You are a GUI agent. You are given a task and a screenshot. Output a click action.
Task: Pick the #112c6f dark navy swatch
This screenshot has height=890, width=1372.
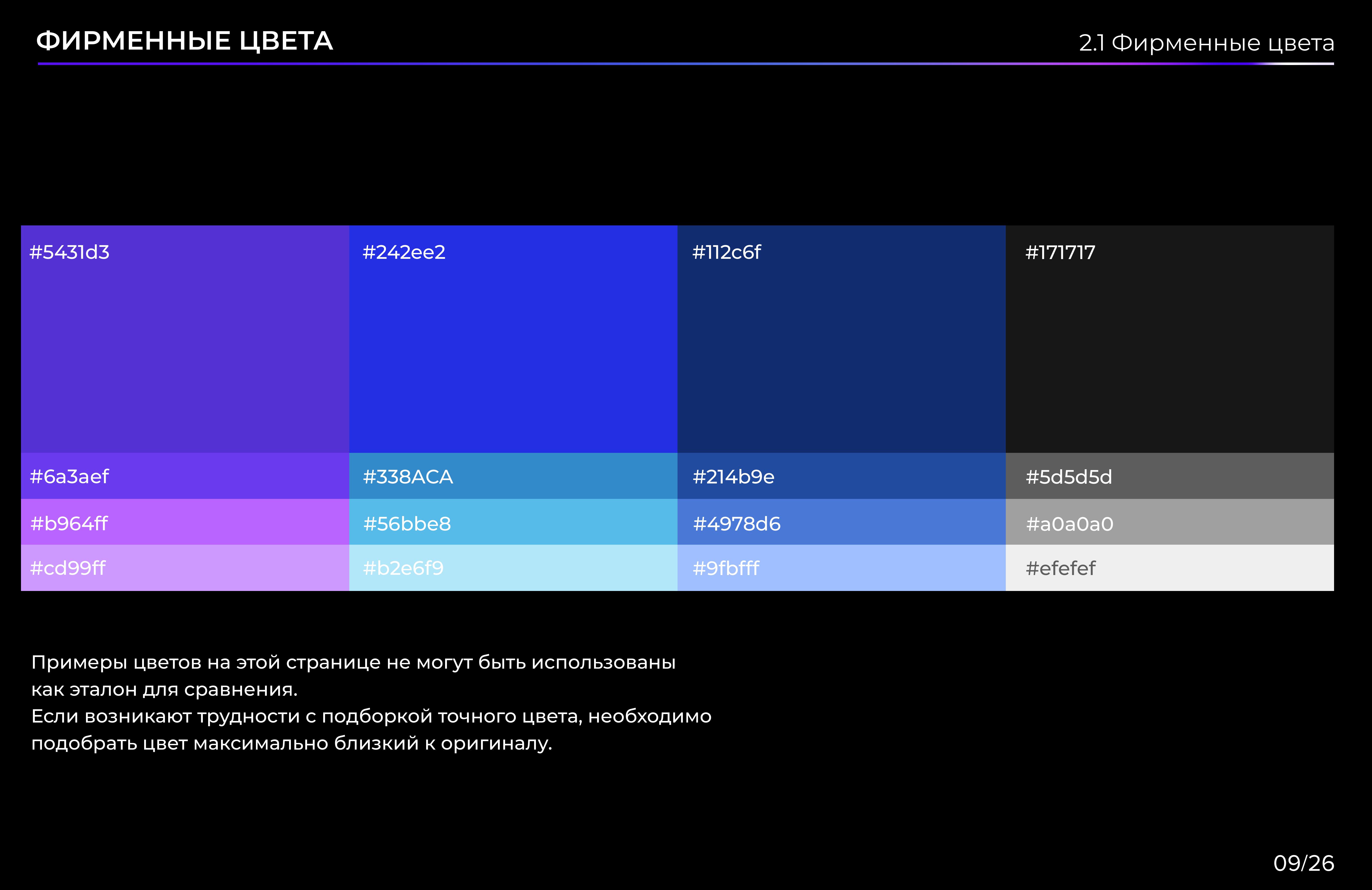pyautogui.click(x=841, y=339)
